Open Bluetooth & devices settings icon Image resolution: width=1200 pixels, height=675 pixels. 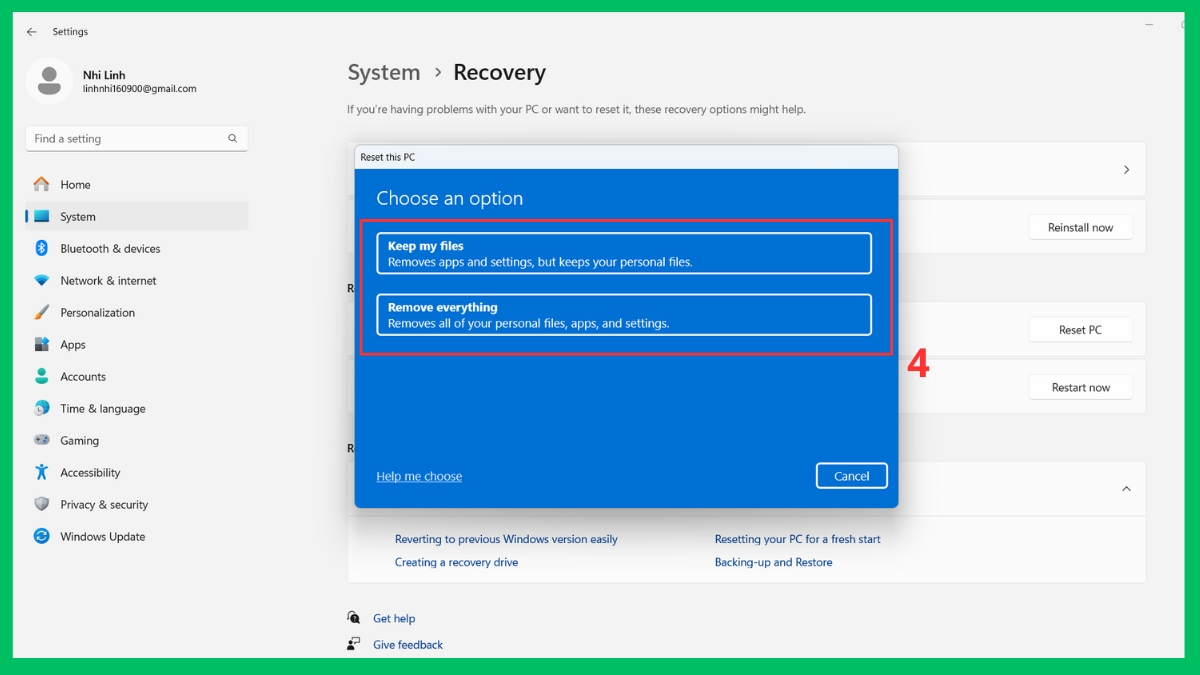[x=40, y=248]
